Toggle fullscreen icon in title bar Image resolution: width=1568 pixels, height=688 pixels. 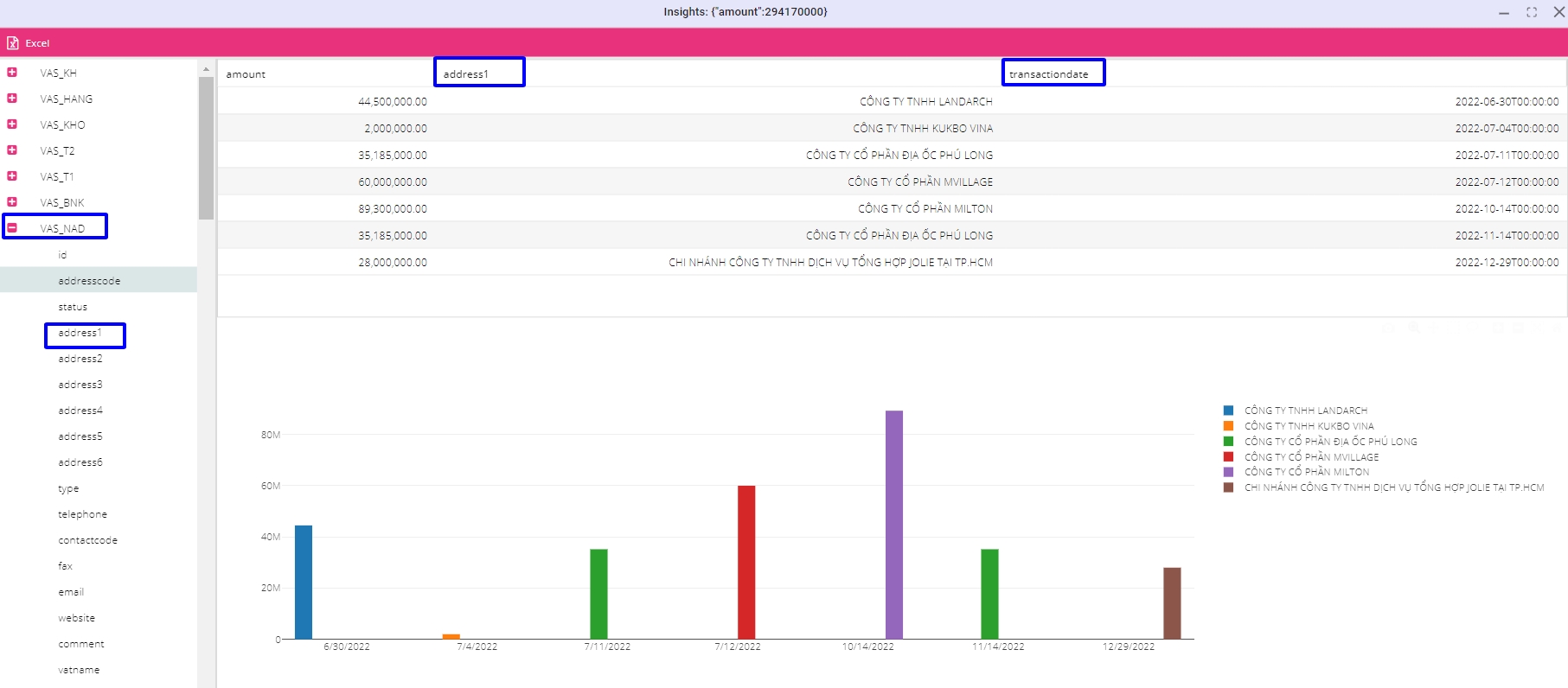(1532, 12)
